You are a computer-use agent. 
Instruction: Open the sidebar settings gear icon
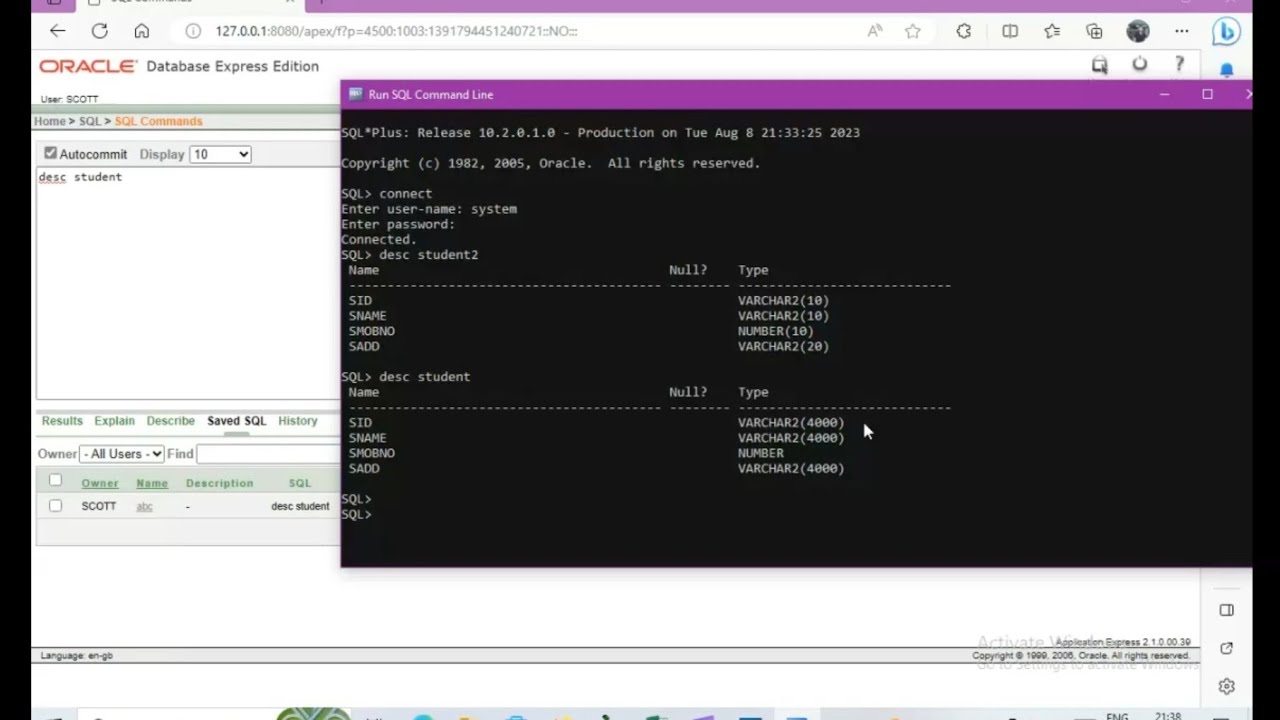1227,686
